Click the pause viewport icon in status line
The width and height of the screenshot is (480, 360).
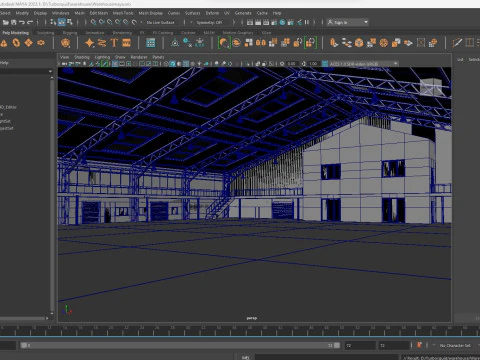pos(307,22)
